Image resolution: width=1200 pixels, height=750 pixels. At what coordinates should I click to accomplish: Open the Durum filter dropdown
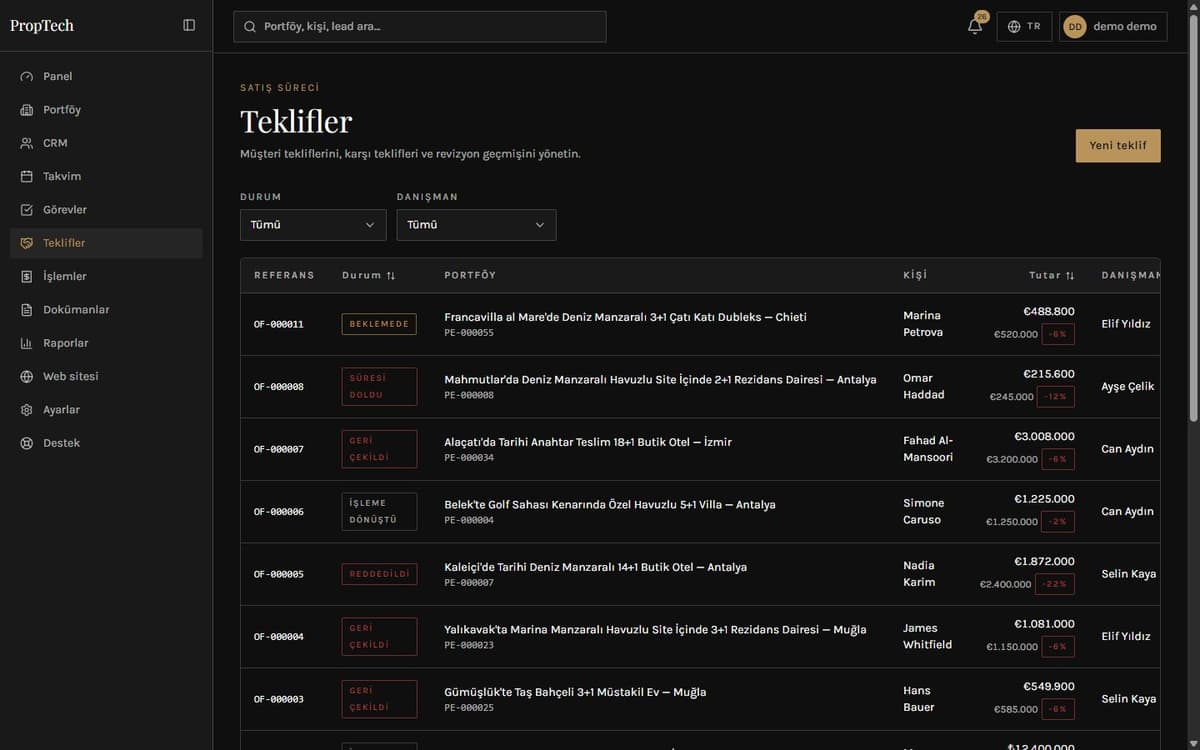(313, 225)
